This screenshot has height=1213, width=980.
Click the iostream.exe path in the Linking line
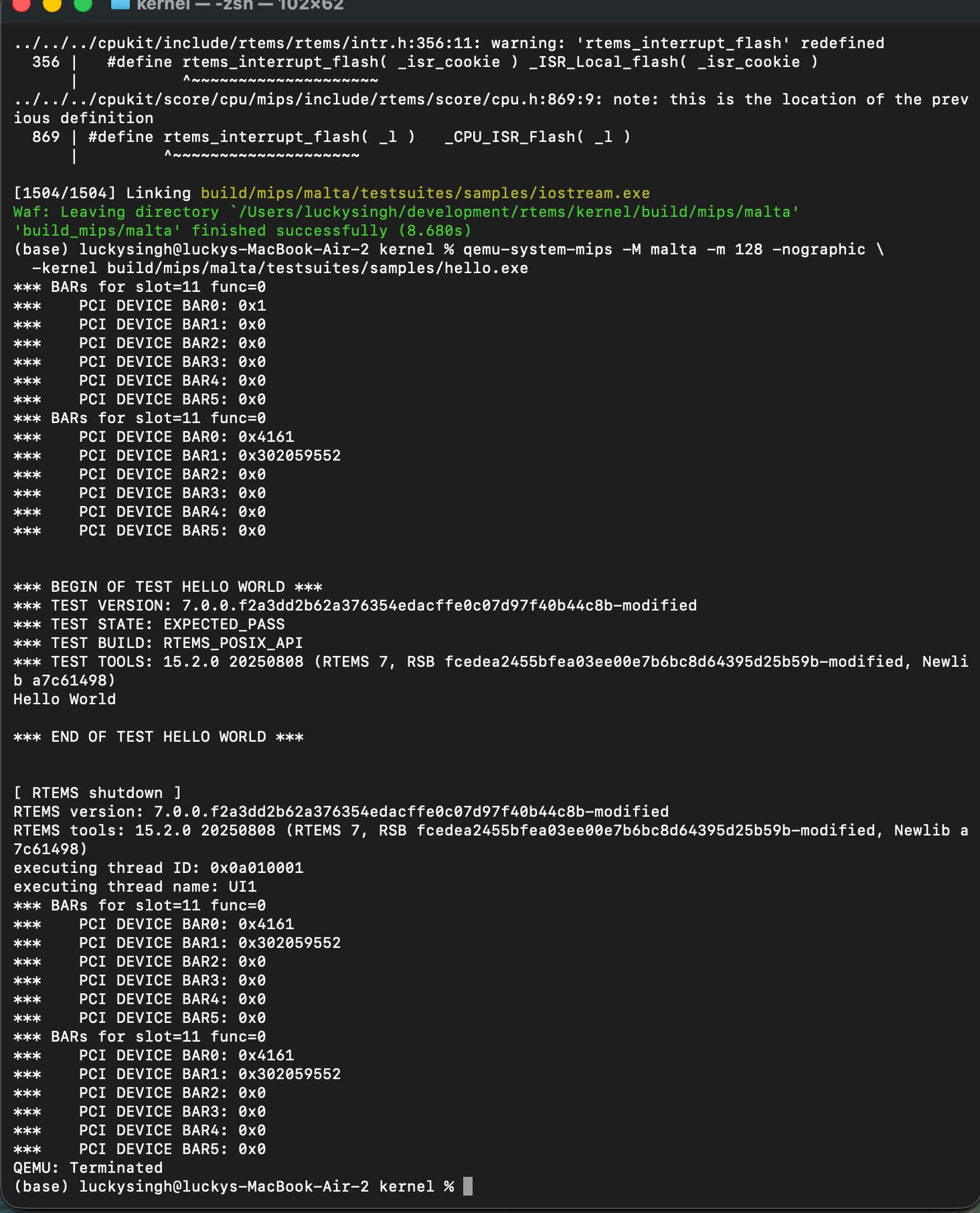point(424,193)
